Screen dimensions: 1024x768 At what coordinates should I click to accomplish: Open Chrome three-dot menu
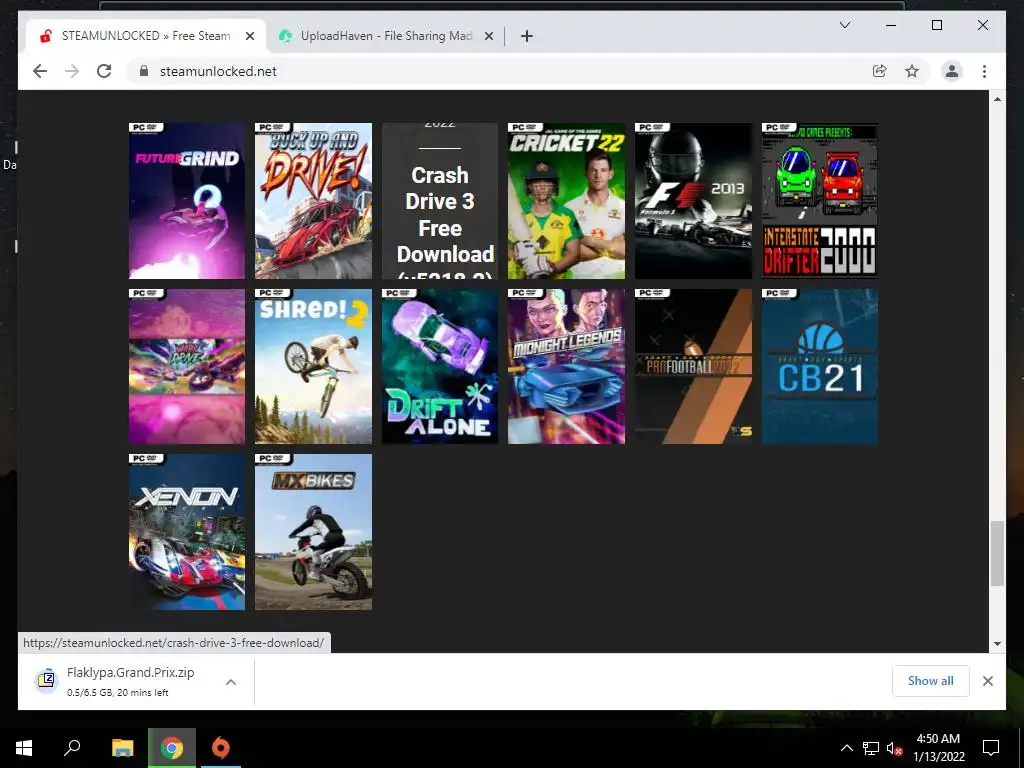[984, 71]
